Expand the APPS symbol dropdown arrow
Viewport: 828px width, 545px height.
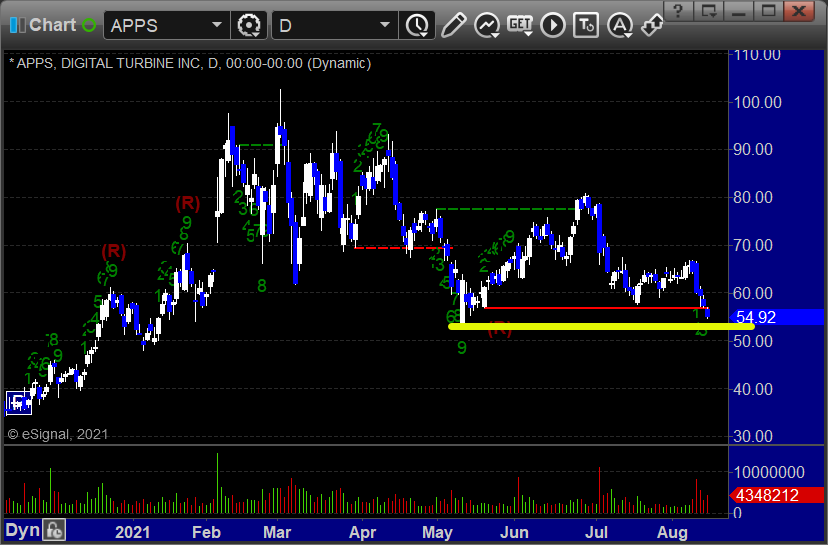(x=217, y=25)
